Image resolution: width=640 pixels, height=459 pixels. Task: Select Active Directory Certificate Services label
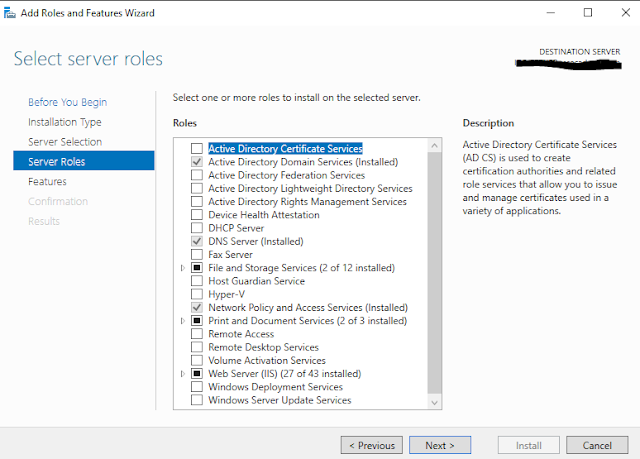click(285, 149)
